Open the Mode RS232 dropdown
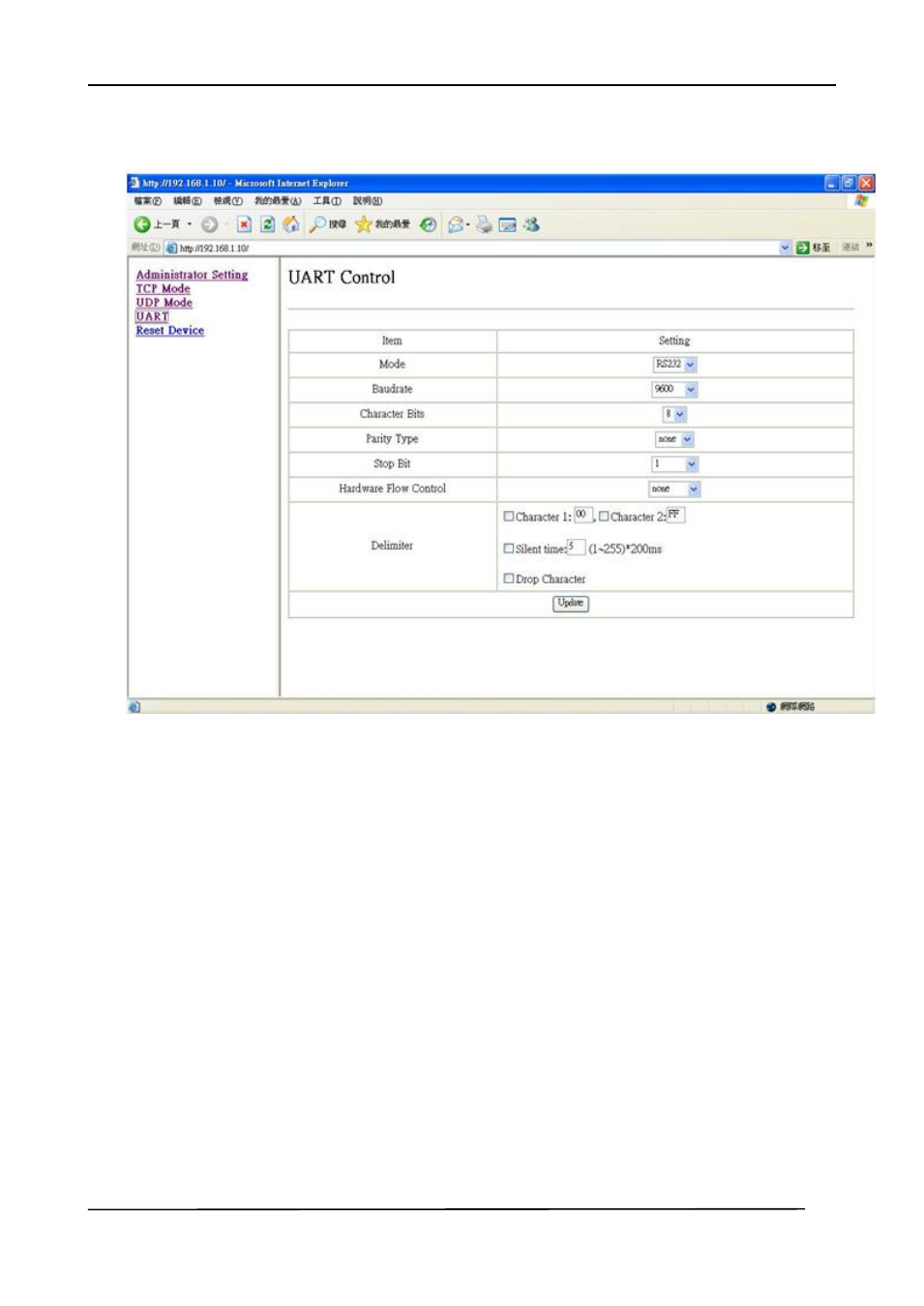Screen dimensions: 924x1306 (x=675, y=365)
